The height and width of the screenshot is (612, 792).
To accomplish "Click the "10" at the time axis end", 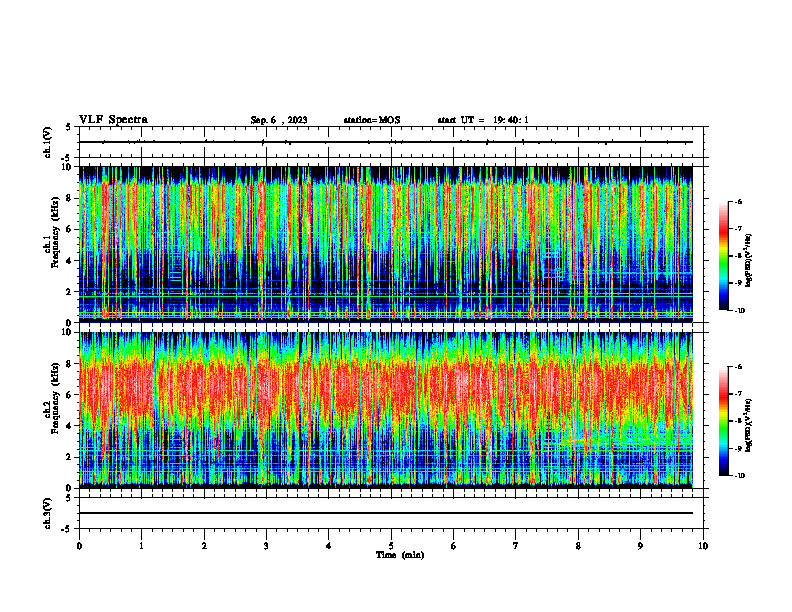I will click(x=703, y=546).
